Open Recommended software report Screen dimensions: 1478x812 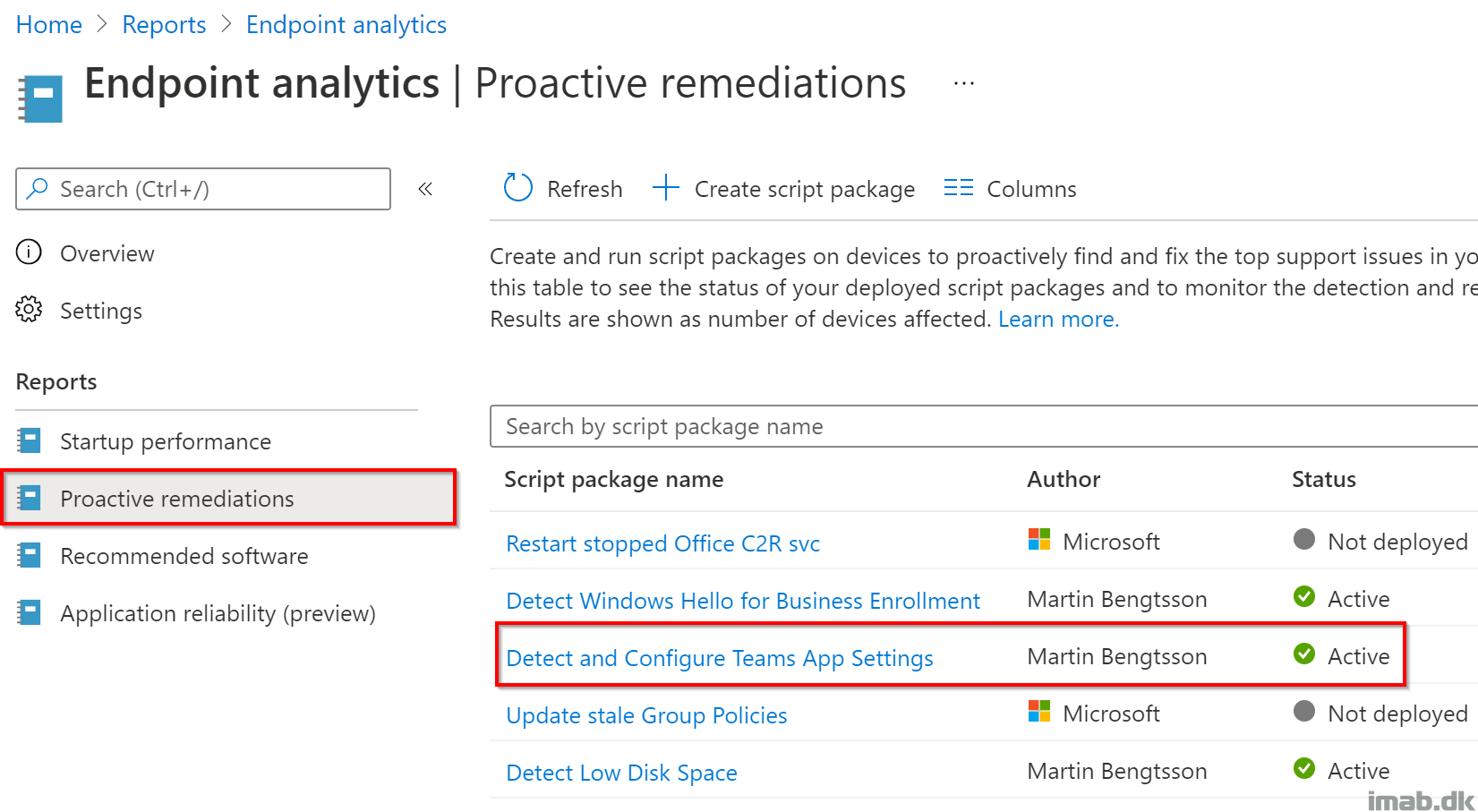(184, 556)
